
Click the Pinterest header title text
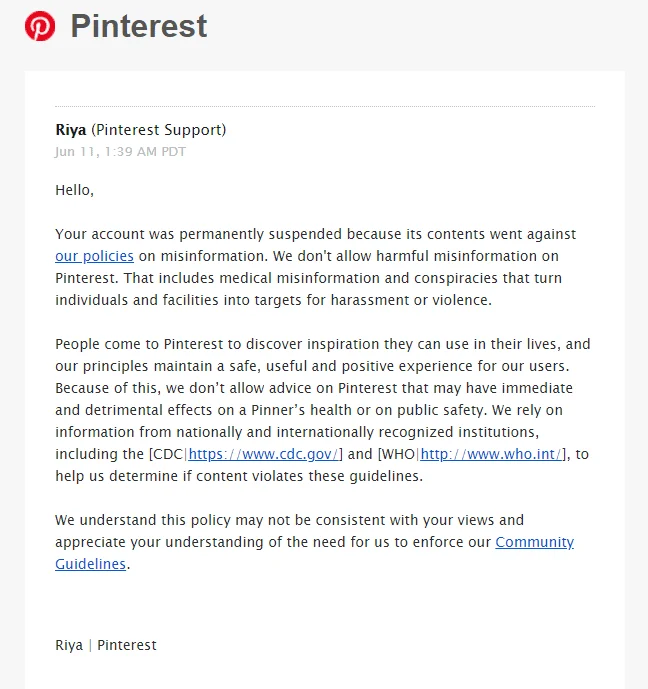click(x=139, y=26)
